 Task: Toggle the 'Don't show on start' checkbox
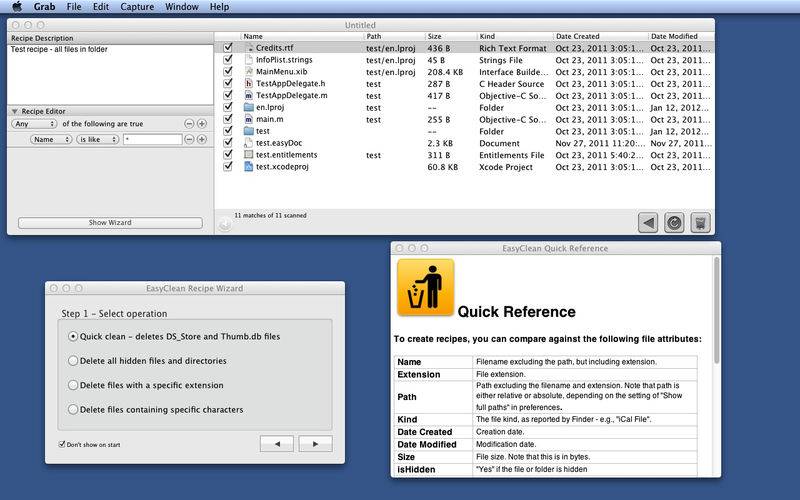tap(62, 443)
